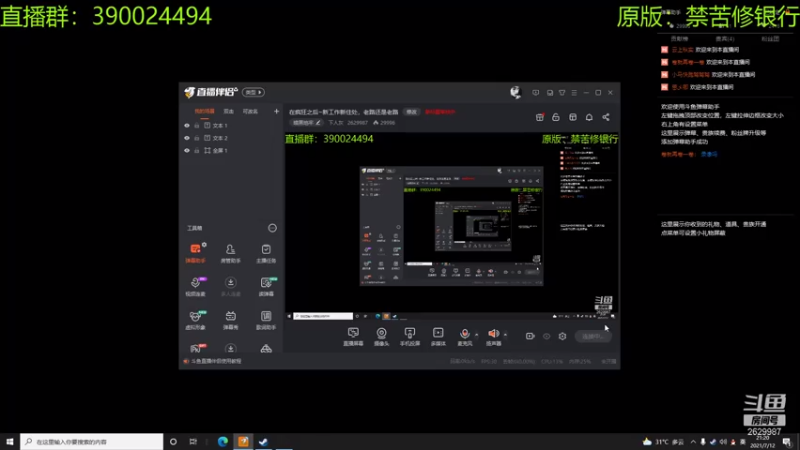The image size is (800, 450).
Task: Add a new scene with plus button
Action: pyautogui.click(x=277, y=111)
